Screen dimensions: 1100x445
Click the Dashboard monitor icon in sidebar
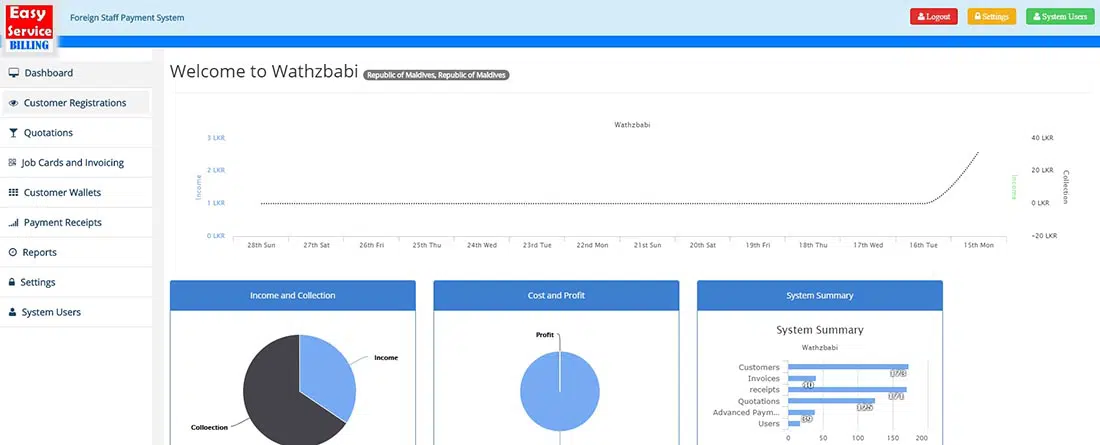point(13,73)
